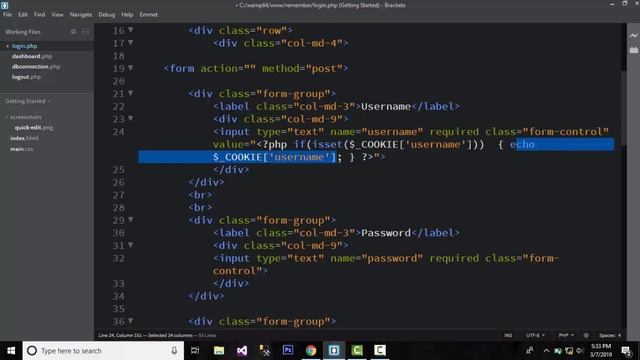The width and height of the screenshot is (640, 360).
Task: Open Task View on taskbar
Action: click(195, 351)
